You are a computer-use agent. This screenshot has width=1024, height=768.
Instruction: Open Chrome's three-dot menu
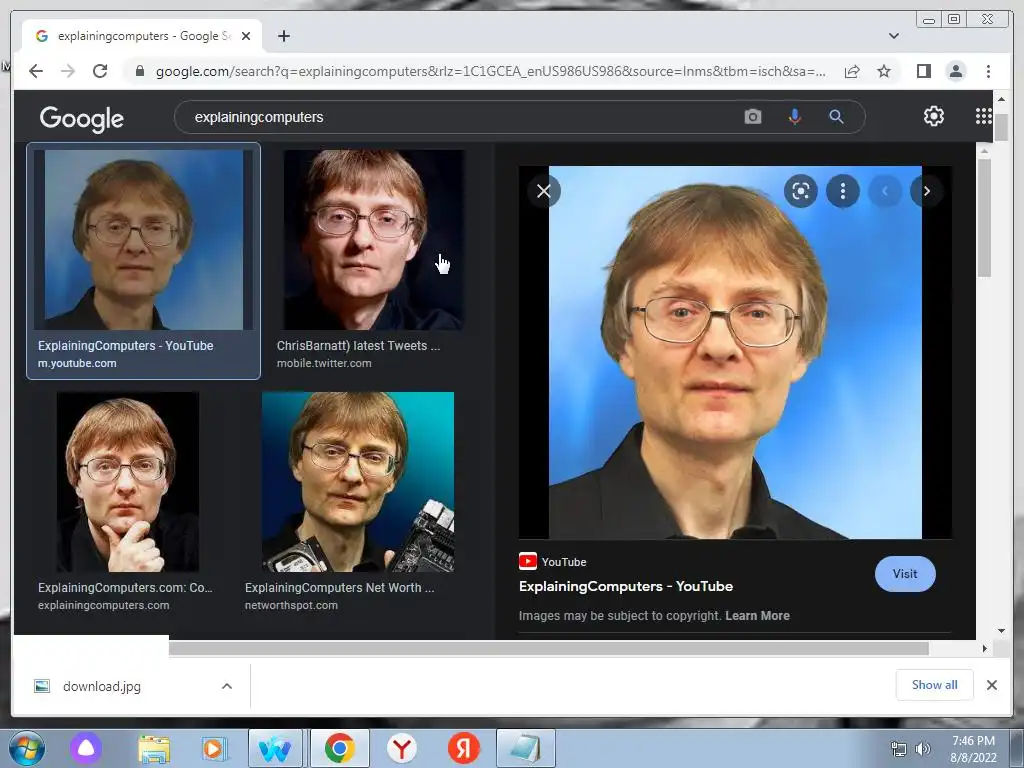[988, 71]
